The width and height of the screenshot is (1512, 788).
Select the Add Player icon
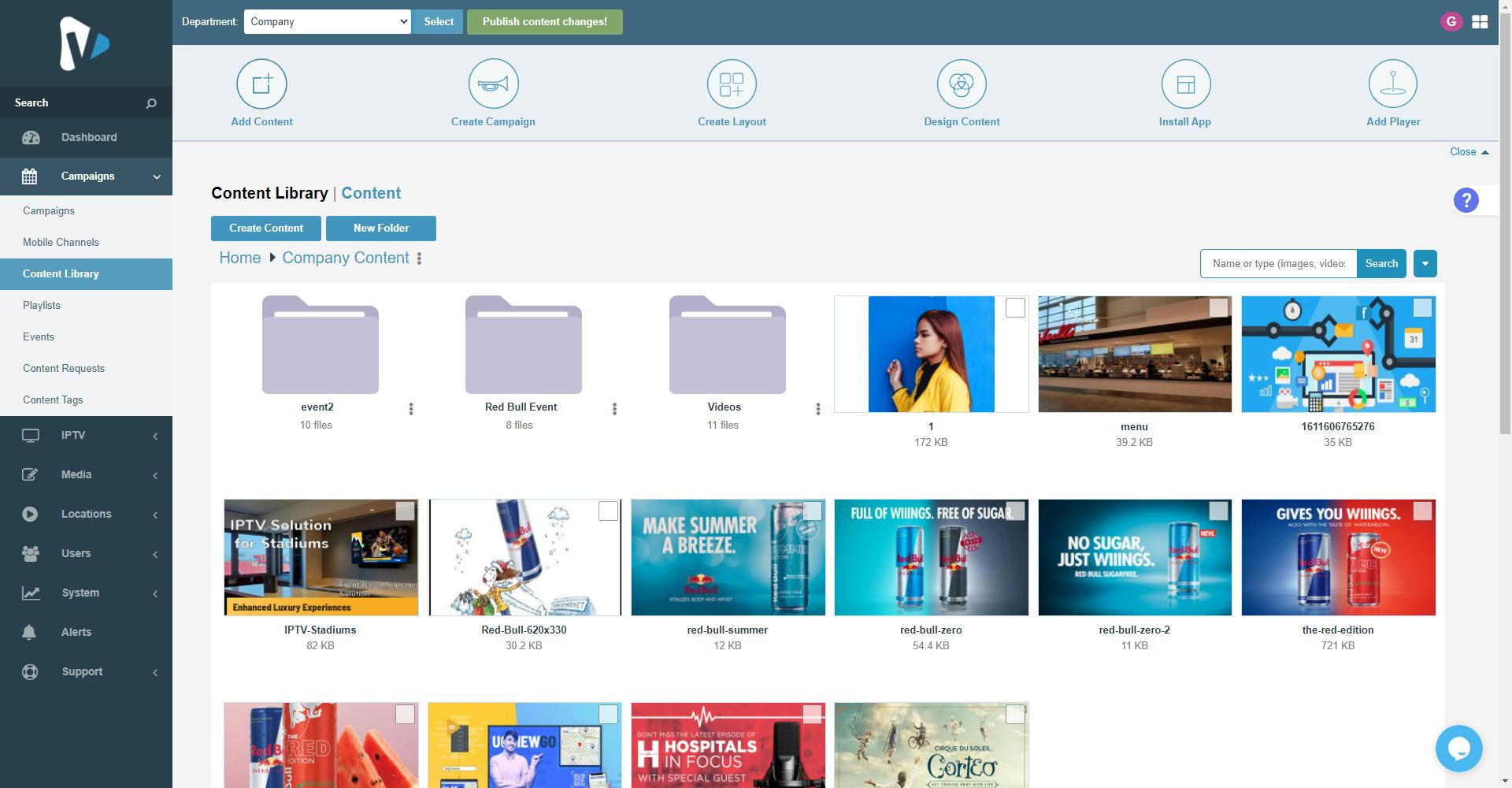point(1392,84)
